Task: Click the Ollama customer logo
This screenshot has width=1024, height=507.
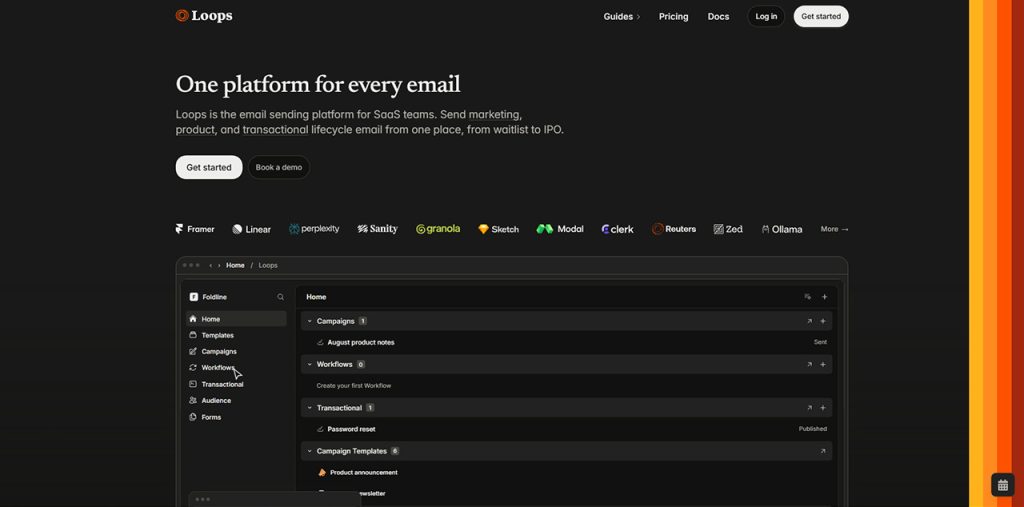Action: 782,229
